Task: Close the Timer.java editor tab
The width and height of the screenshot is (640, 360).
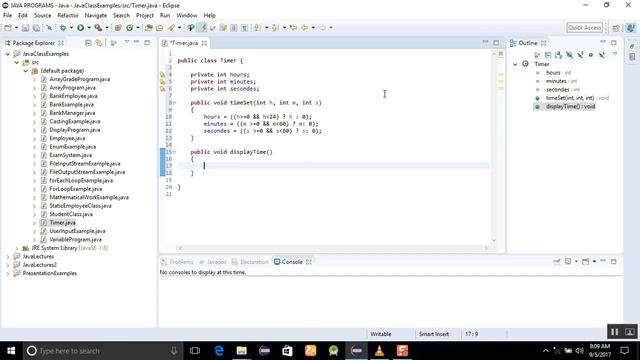Action: pyautogui.click(x=204, y=43)
